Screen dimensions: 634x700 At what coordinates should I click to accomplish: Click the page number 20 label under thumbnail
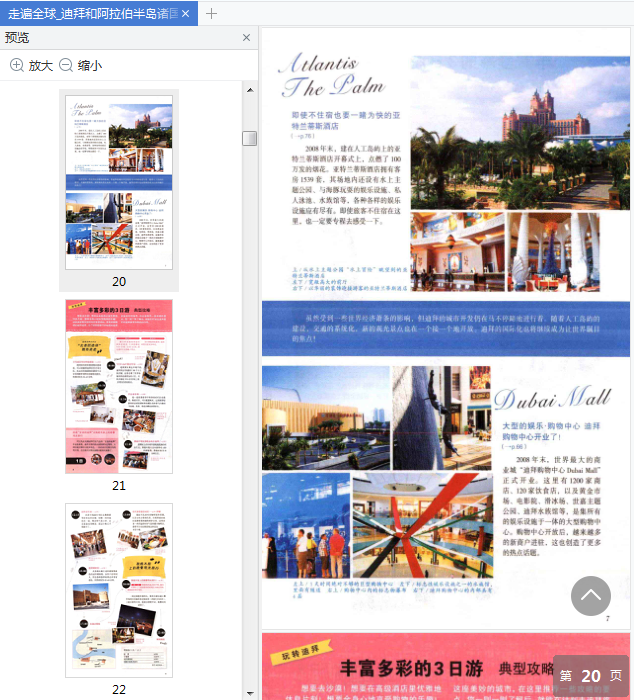(119, 282)
